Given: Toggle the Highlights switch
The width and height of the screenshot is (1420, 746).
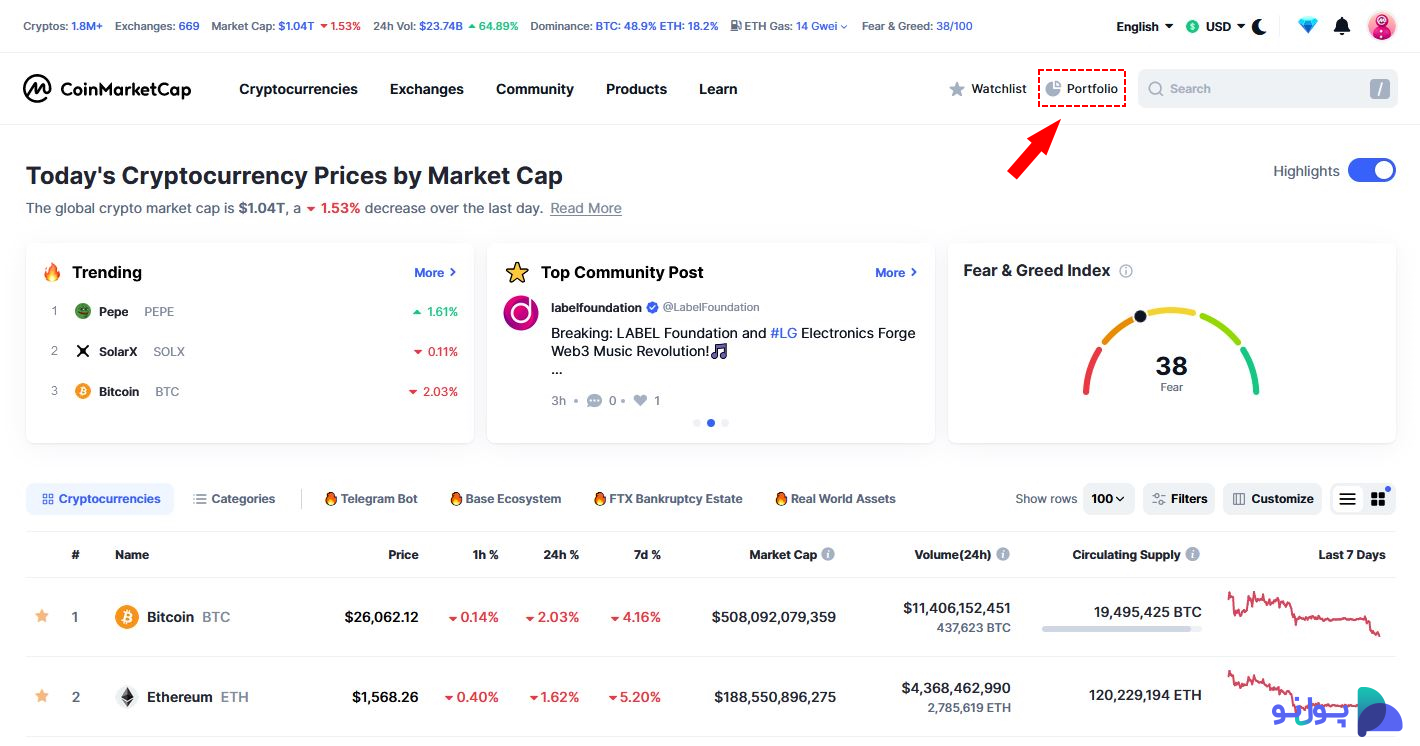Looking at the screenshot, I should [1371, 170].
